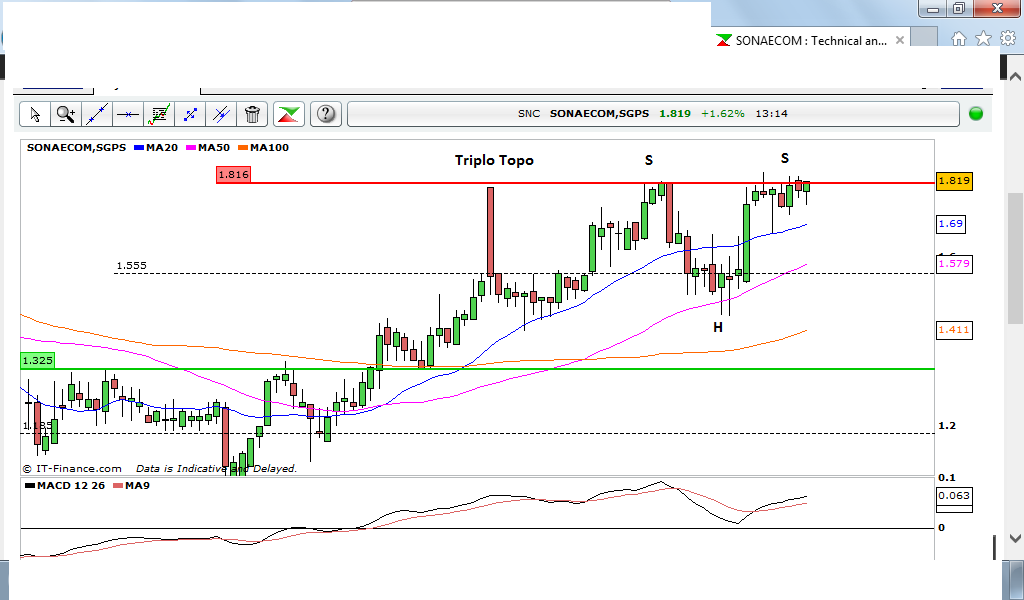Pick the horizontal line tool

[x=128, y=114]
